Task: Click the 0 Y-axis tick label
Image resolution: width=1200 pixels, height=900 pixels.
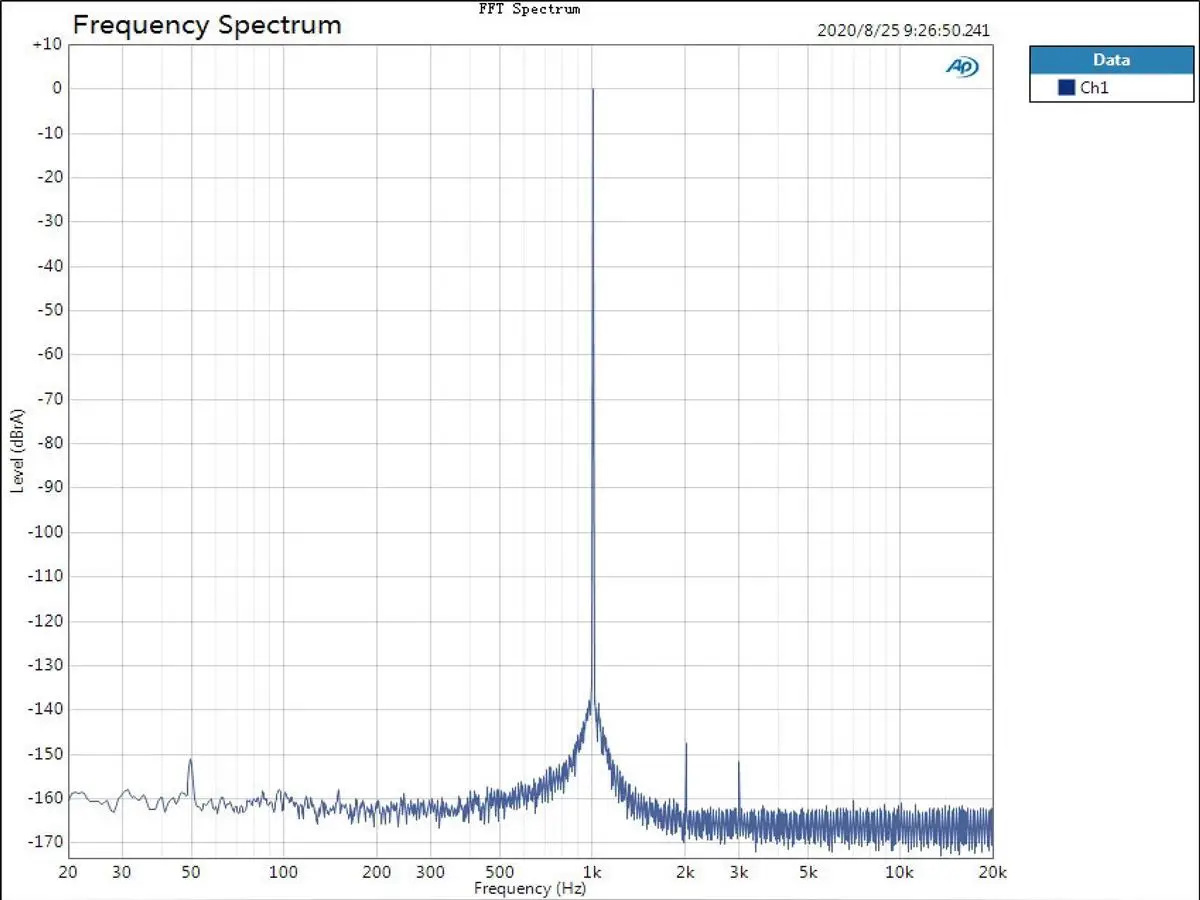Action: click(x=57, y=88)
